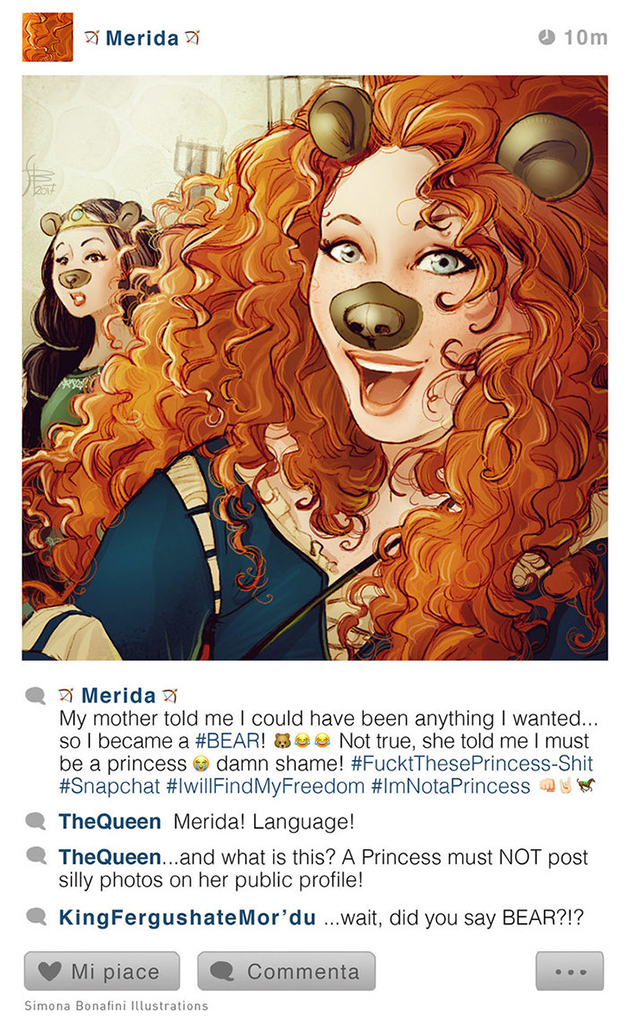Click the comment bubble beside KingFergushateMor'du
628x1022 pixels.
click(x=36, y=917)
